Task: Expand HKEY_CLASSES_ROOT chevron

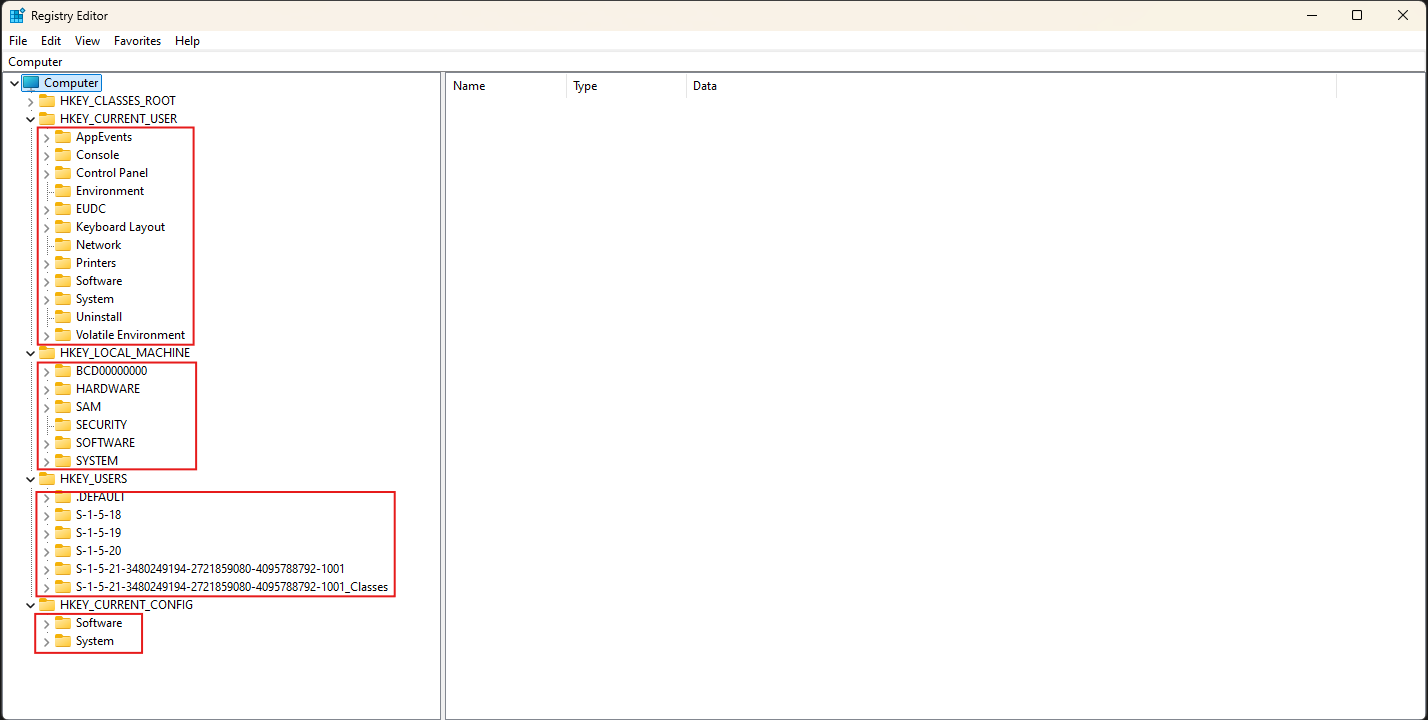Action: click(30, 101)
